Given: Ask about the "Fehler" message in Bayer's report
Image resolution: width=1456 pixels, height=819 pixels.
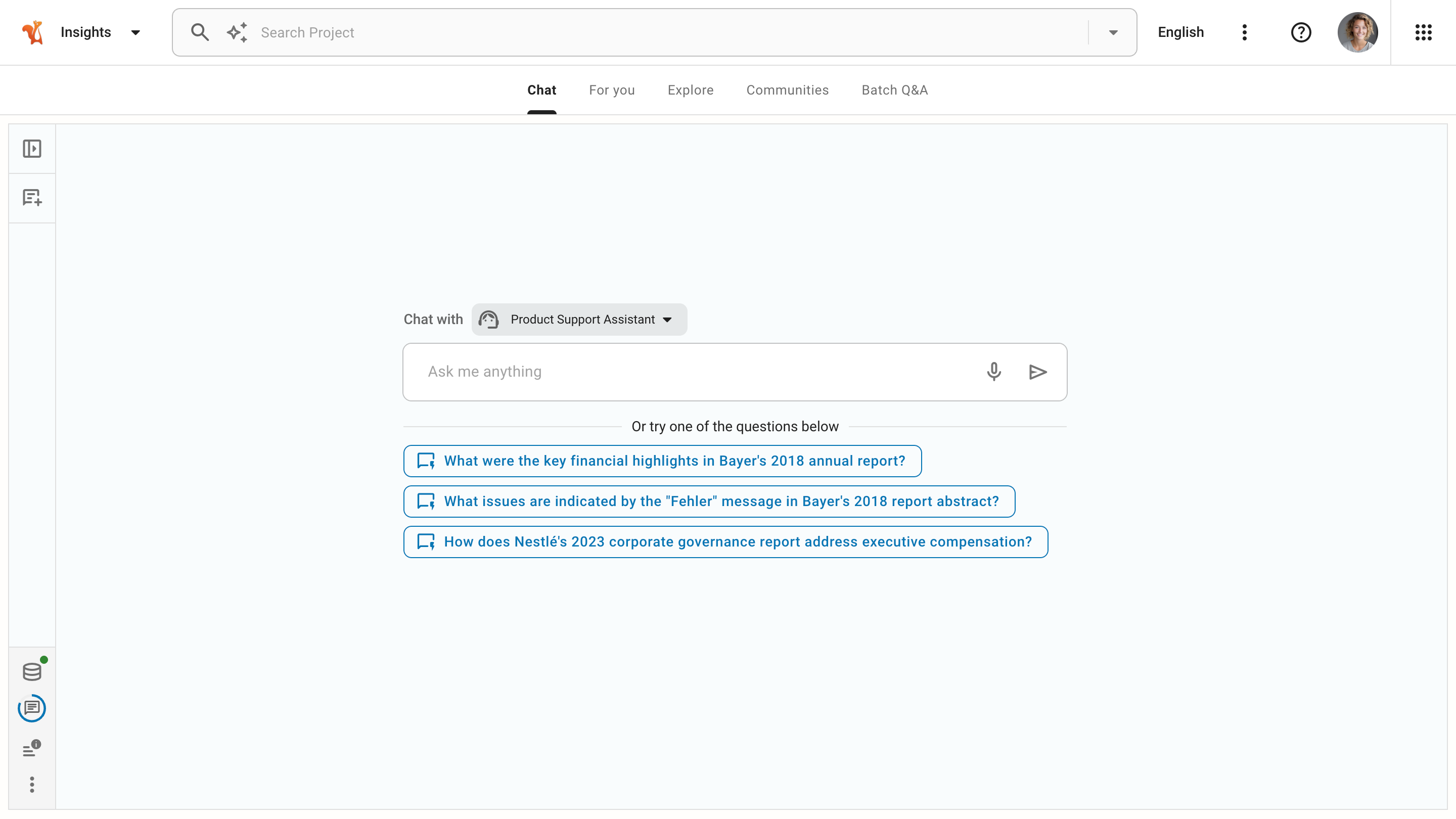Looking at the screenshot, I should tap(709, 502).
